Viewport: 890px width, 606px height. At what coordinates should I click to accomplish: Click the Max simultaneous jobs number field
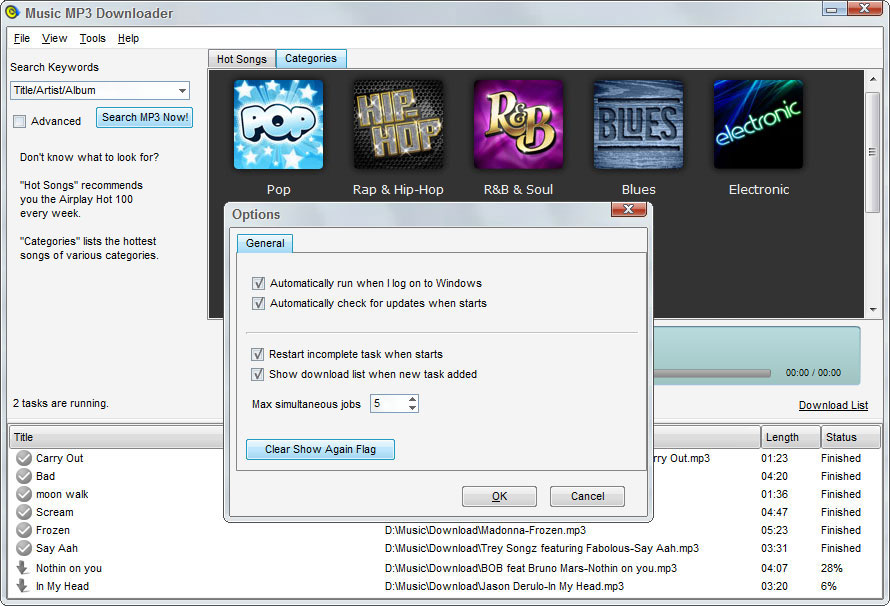point(389,403)
